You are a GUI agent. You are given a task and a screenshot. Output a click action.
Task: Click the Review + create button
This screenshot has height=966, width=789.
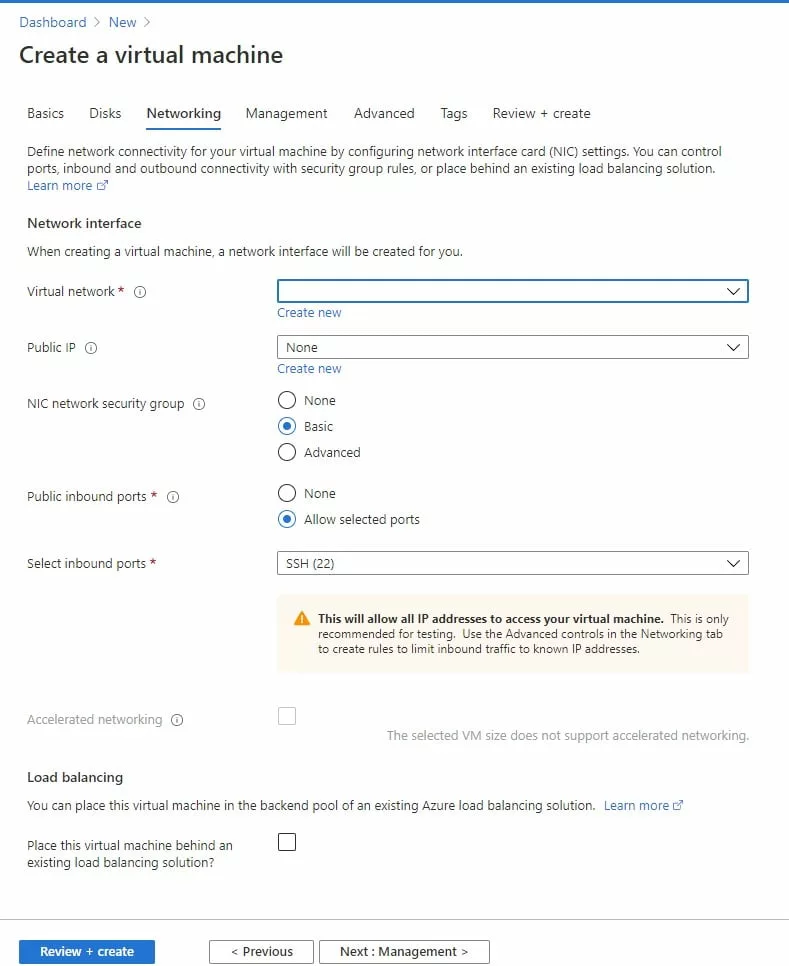pos(87,951)
